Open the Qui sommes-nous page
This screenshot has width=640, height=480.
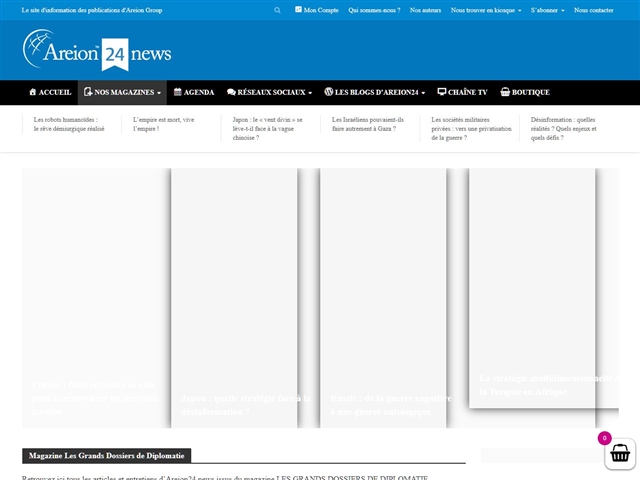374,10
